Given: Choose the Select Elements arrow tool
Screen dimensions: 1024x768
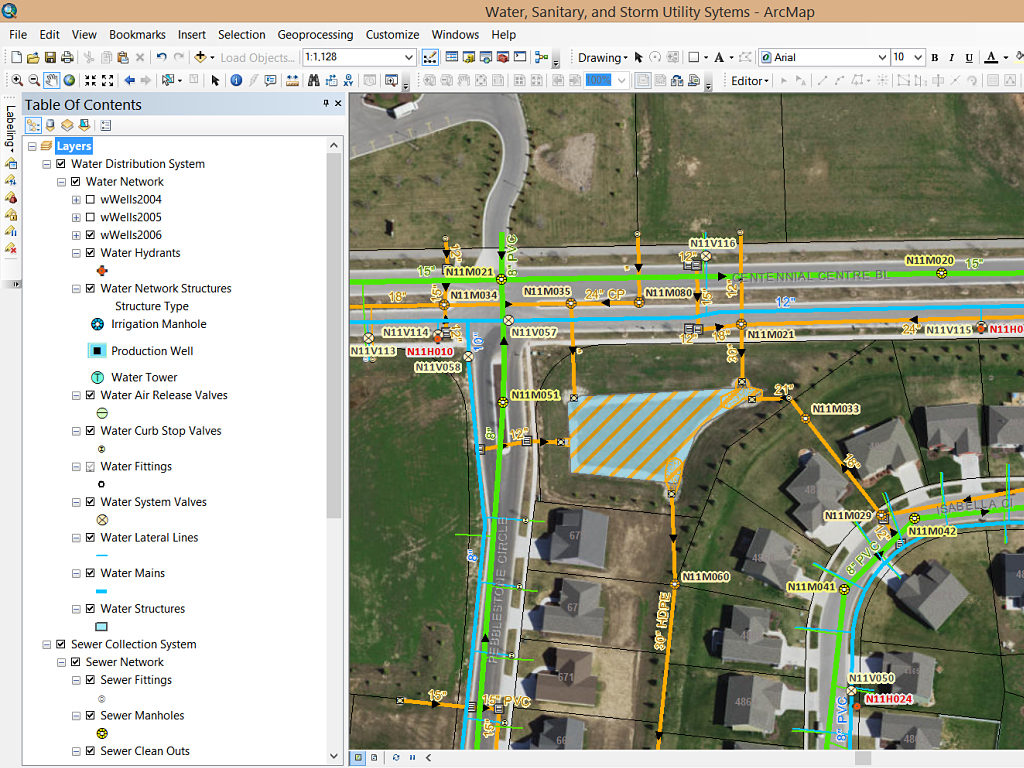Looking at the screenshot, I should coord(215,80).
